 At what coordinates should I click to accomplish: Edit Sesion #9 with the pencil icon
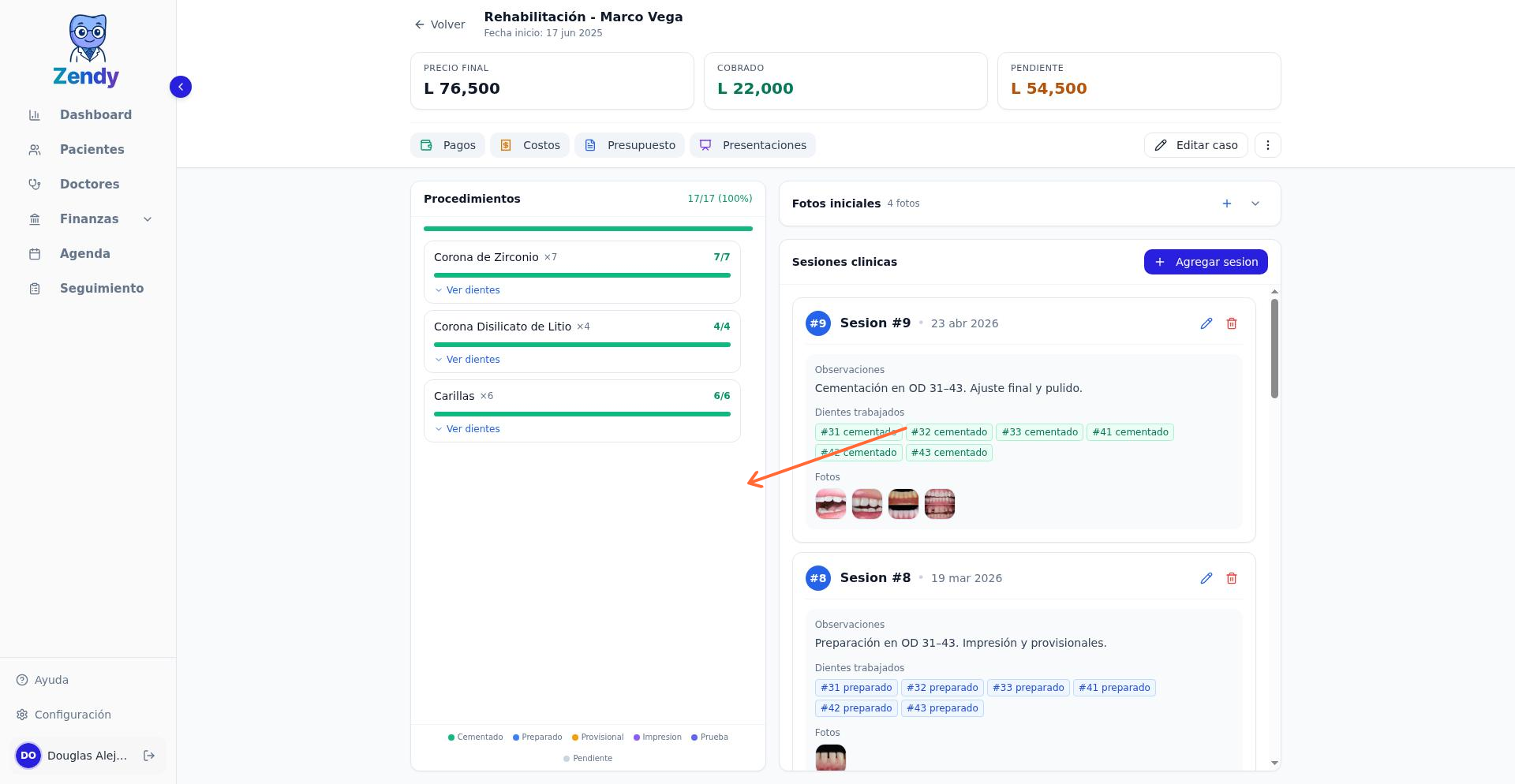[1206, 323]
